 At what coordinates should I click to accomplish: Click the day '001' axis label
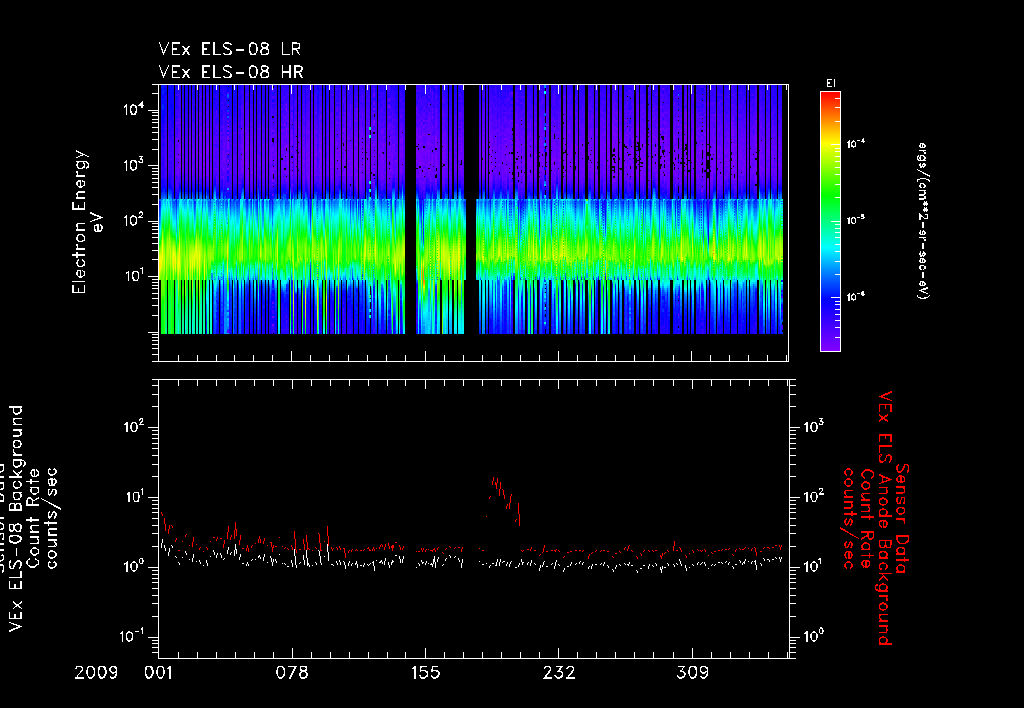(159, 673)
